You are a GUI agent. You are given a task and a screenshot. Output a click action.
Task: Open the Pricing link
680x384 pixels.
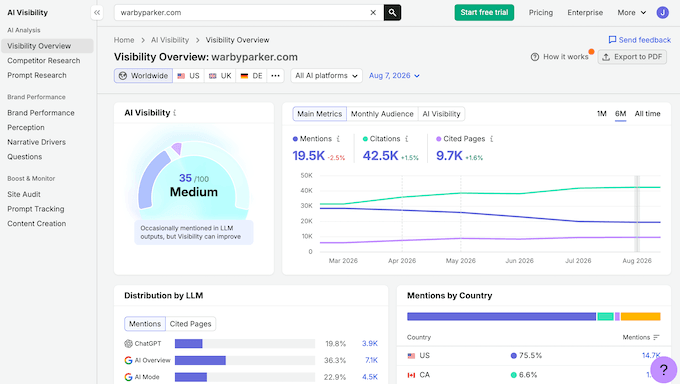point(540,13)
